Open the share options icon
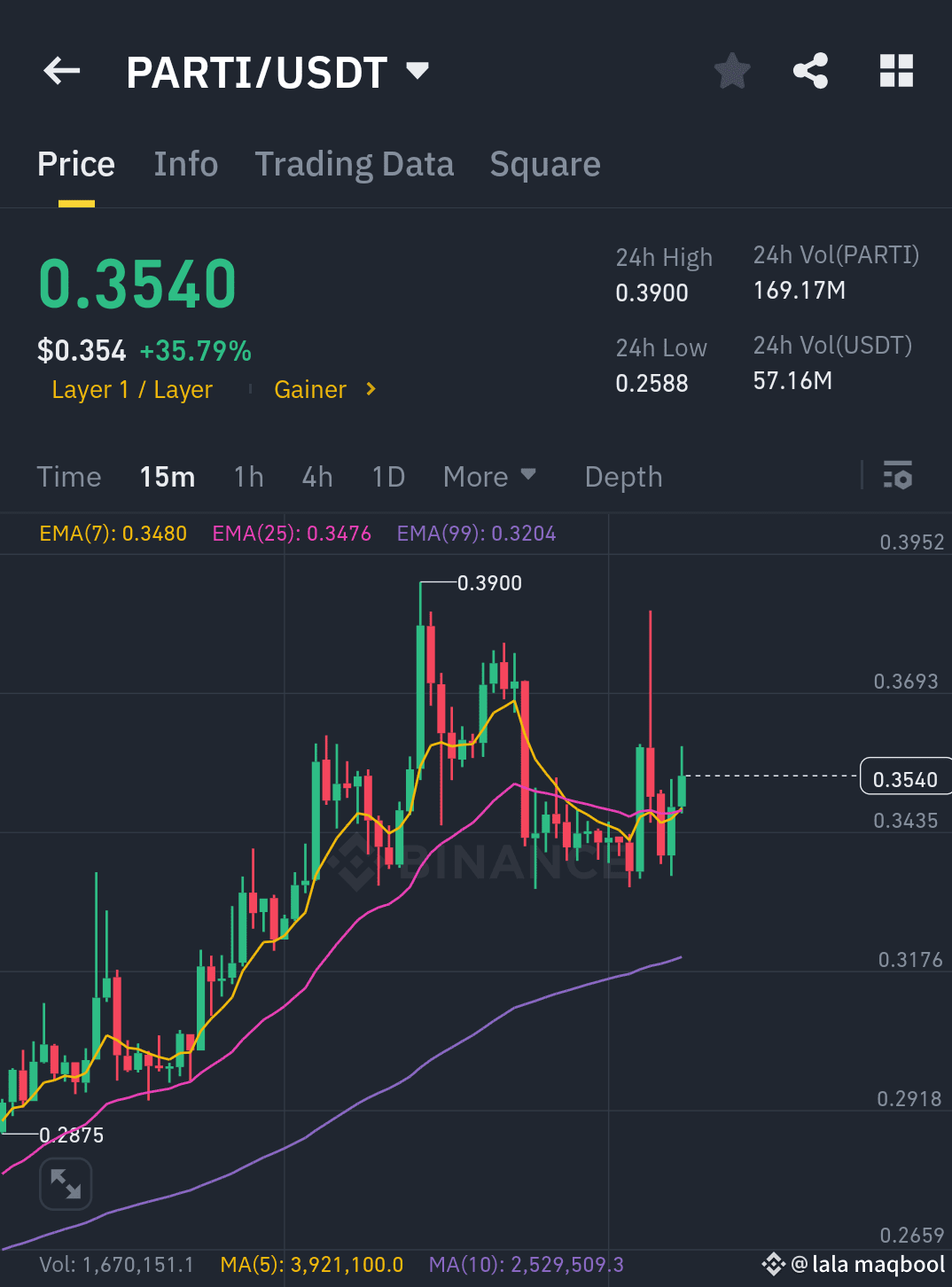 click(x=809, y=71)
